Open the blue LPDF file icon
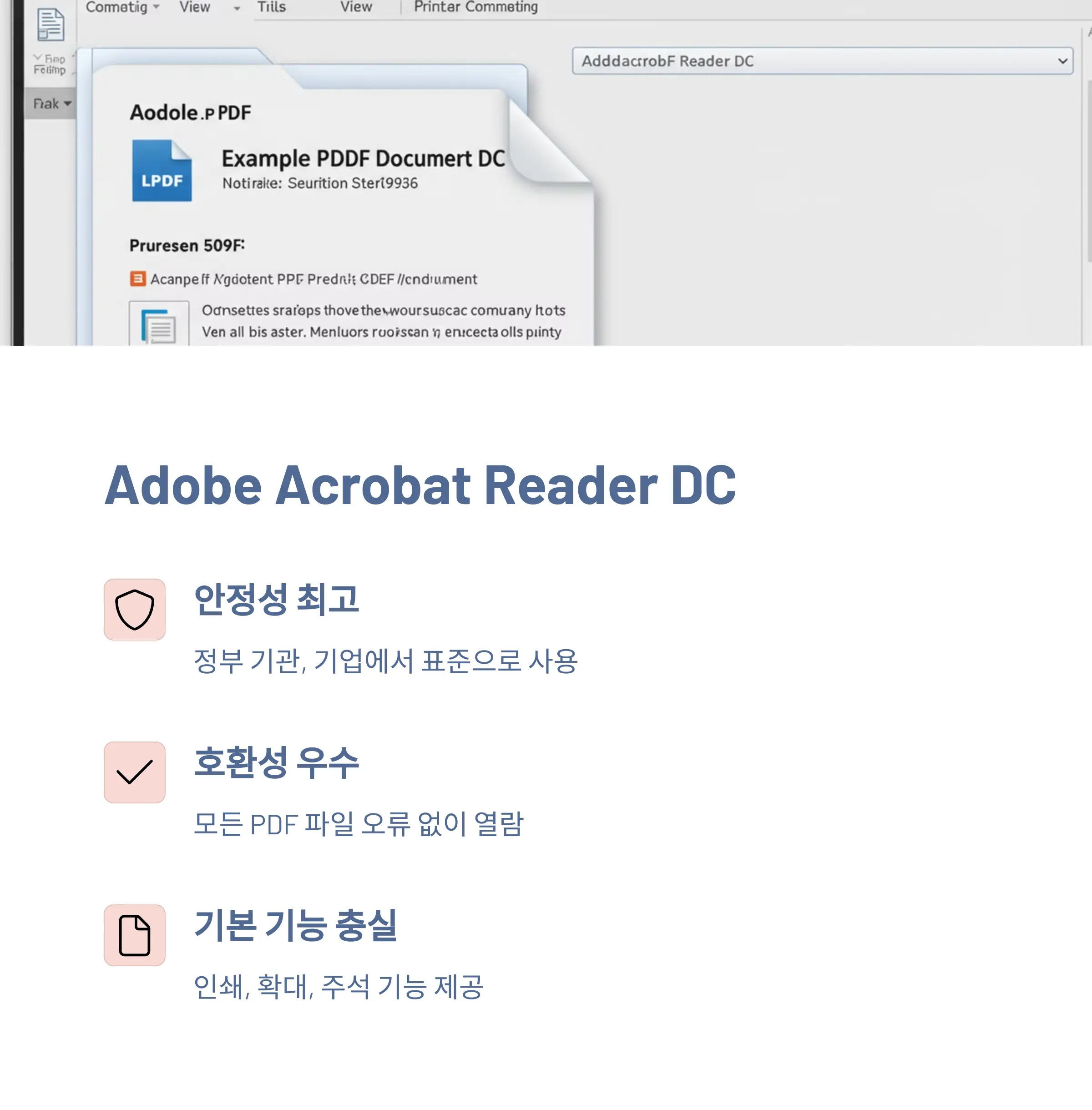Image resolution: width=1092 pixels, height=1110 pixels. 162,171
